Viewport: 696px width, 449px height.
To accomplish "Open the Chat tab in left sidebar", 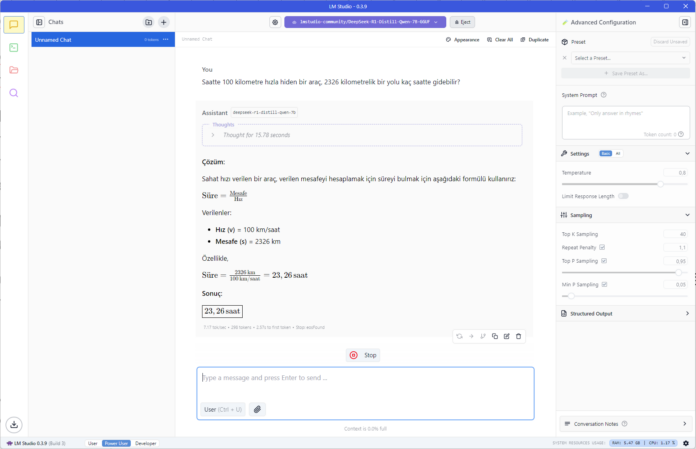I will pyautogui.click(x=14, y=24).
